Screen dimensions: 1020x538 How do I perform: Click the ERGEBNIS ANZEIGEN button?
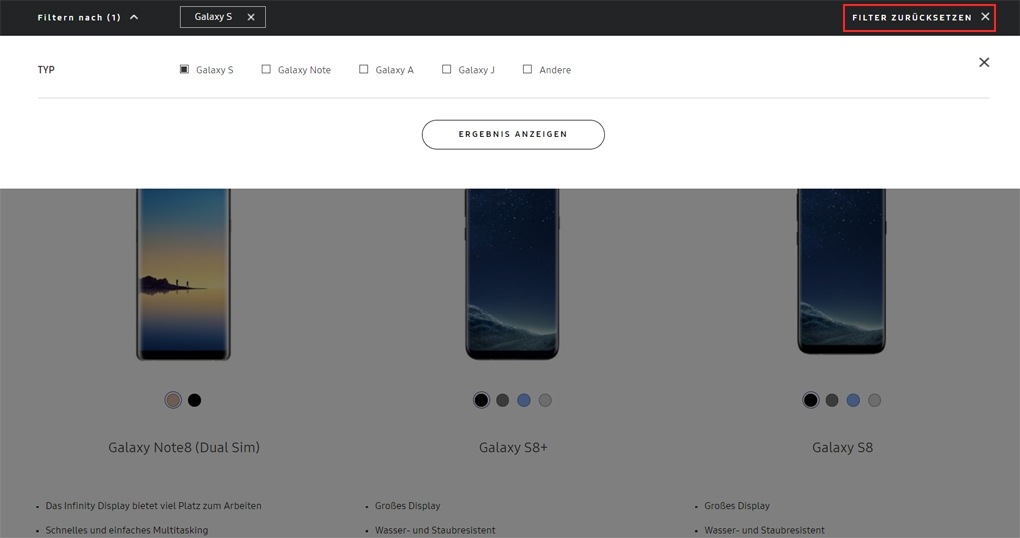(x=513, y=135)
